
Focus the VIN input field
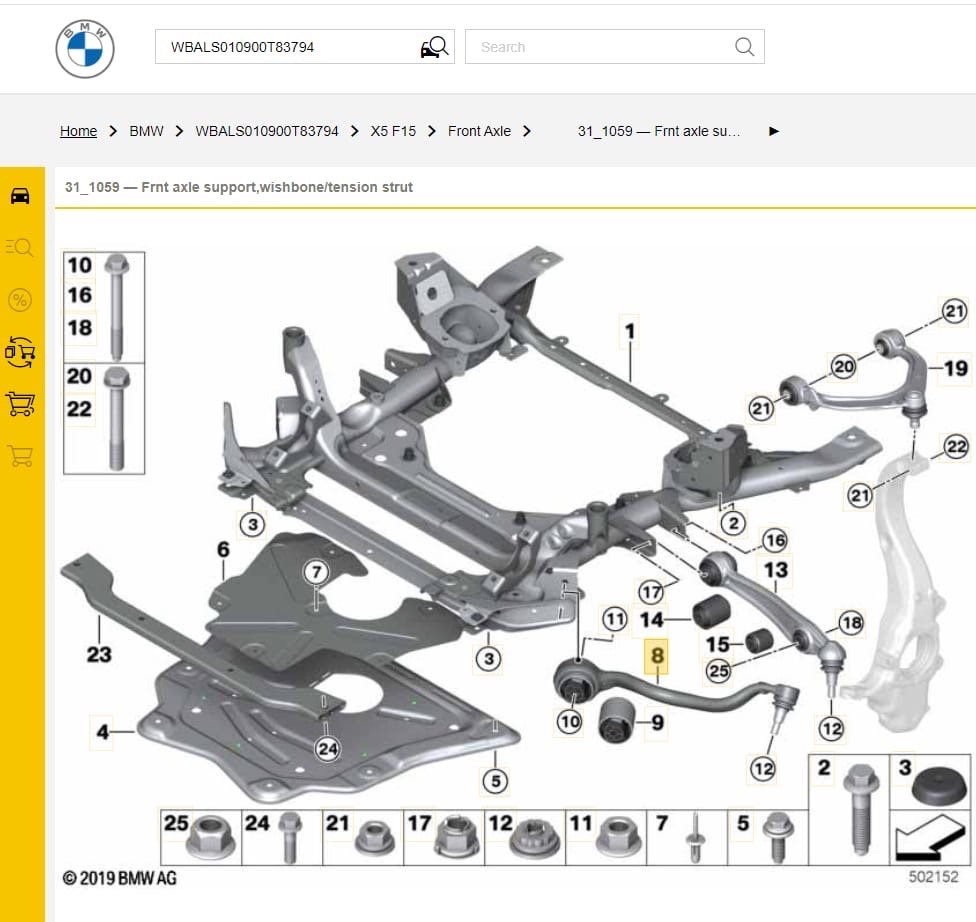(x=290, y=47)
